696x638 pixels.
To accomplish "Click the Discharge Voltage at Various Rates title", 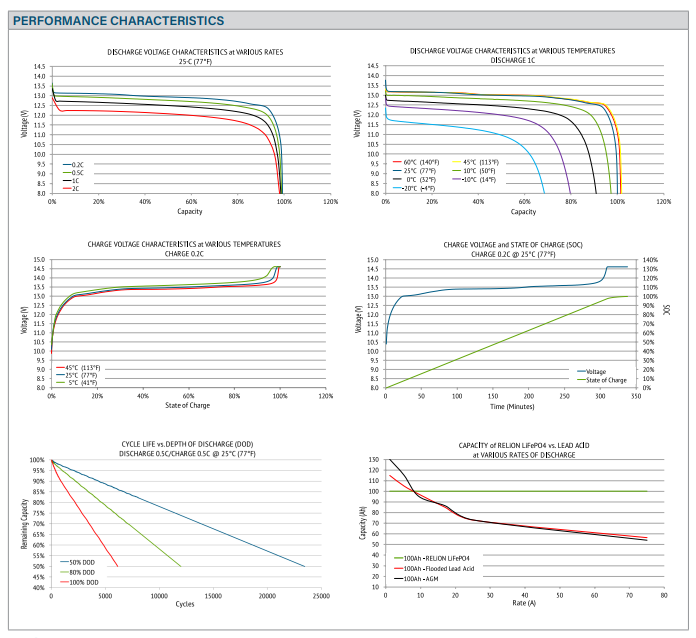I will 189,51.
